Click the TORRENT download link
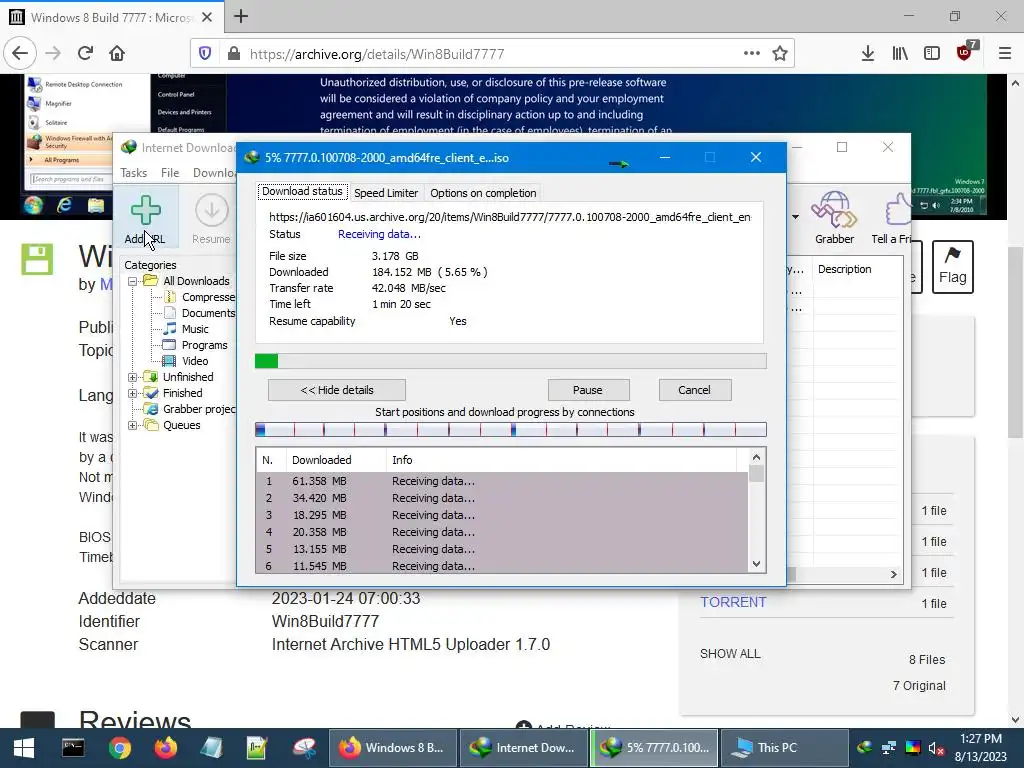 pos(733,602)
